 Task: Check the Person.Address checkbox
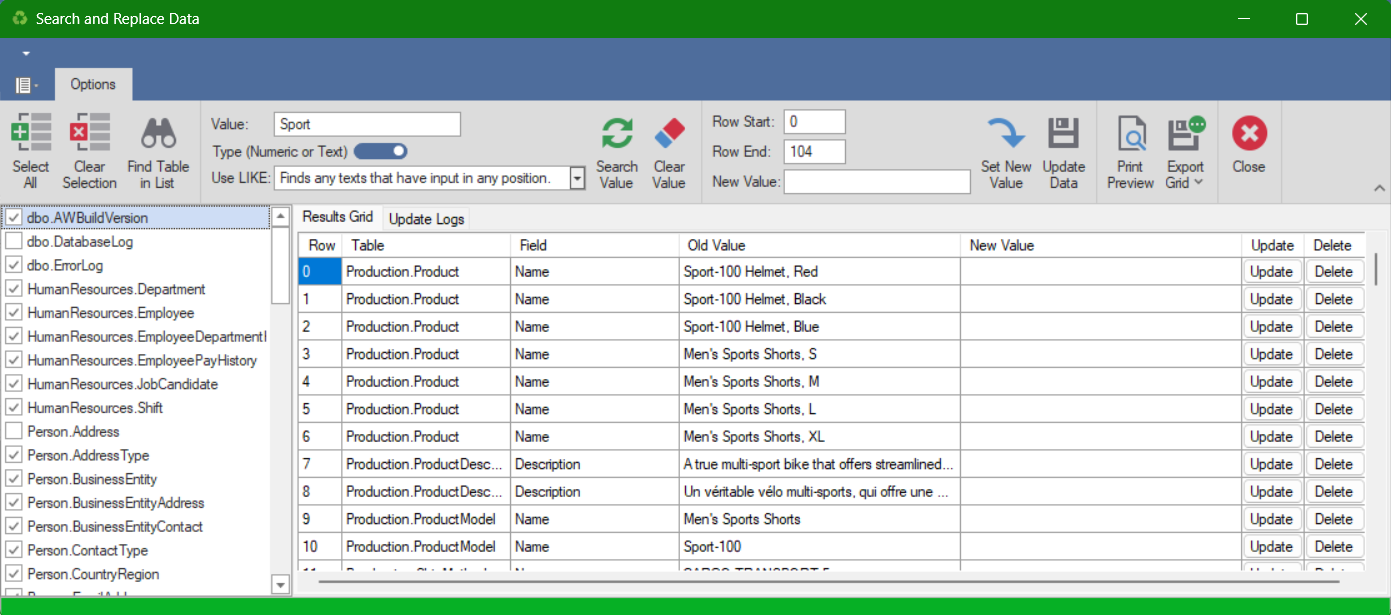pyautogui.click(x=14, y=432)
